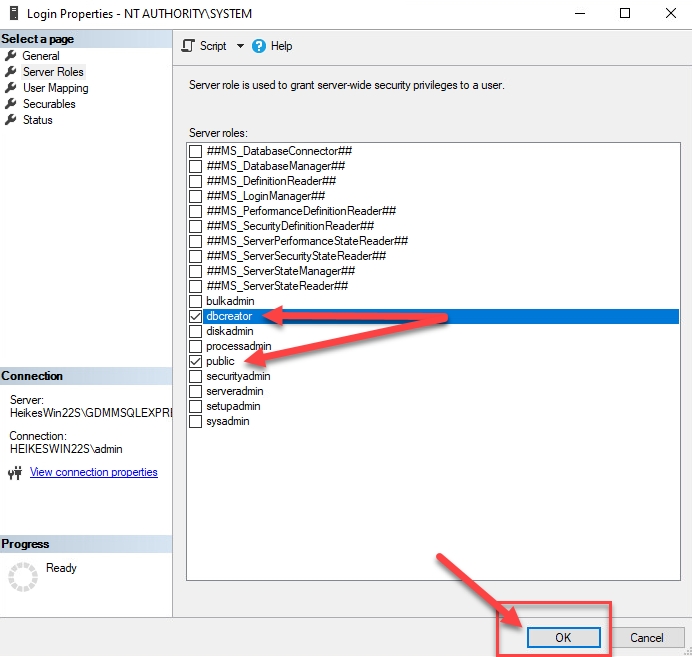Check the ##MS_DatabaseConnector## role
This screenshot has height=657, width=692.
click(x=196, y=151)
